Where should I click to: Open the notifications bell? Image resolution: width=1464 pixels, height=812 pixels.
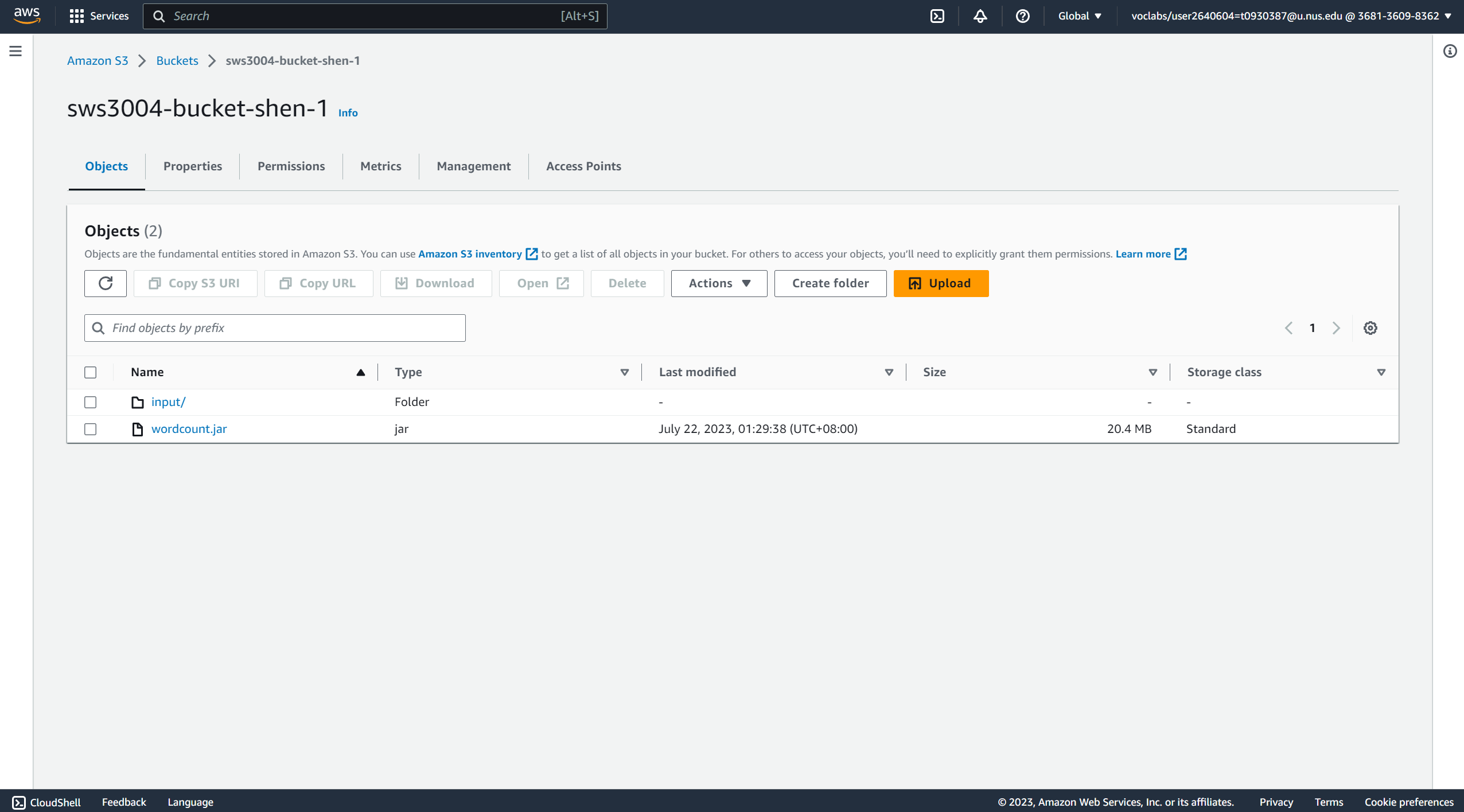[x=980, y=16]
